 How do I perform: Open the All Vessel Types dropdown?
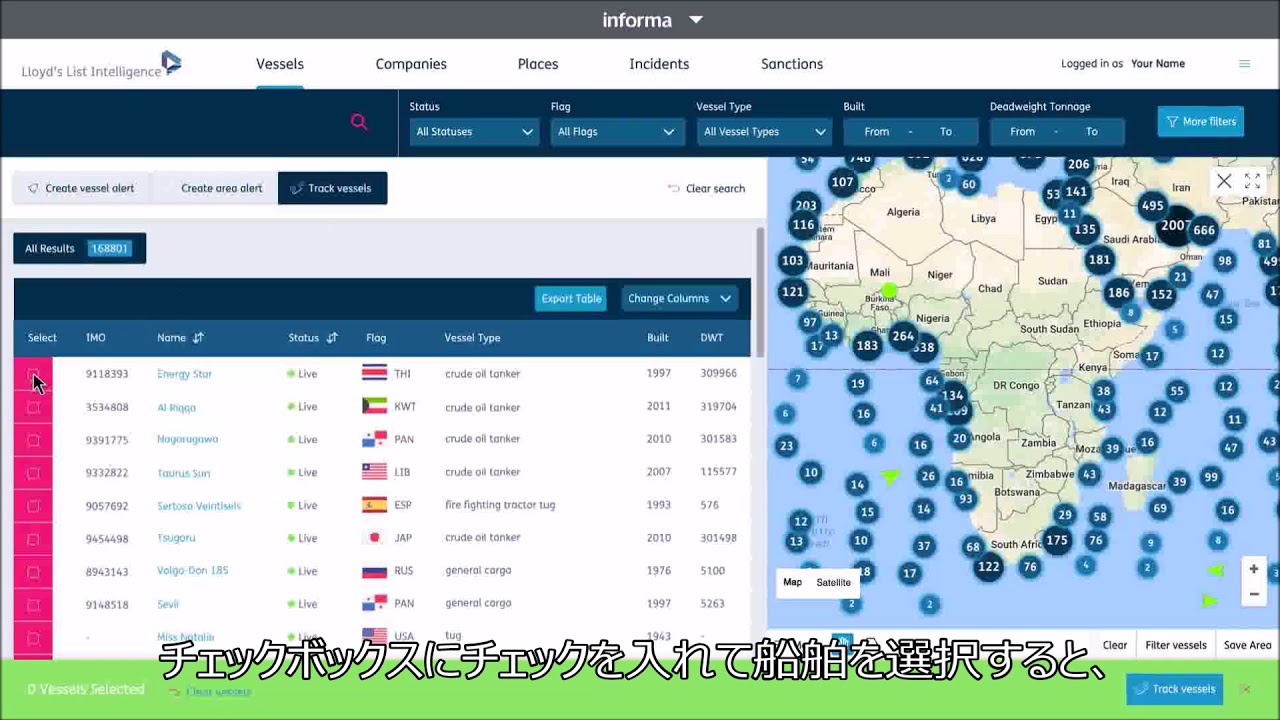[765, 132]
